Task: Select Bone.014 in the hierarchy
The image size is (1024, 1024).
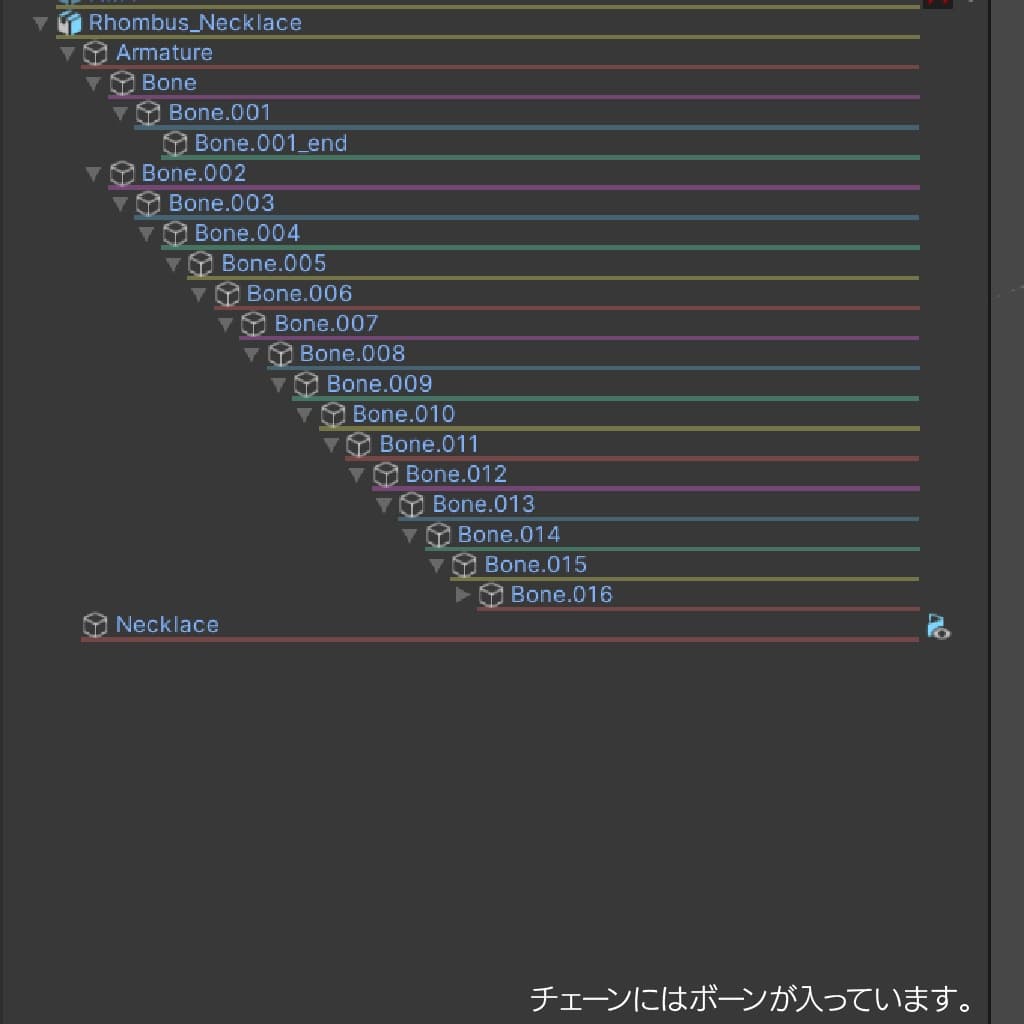Action: coord(510,534)
